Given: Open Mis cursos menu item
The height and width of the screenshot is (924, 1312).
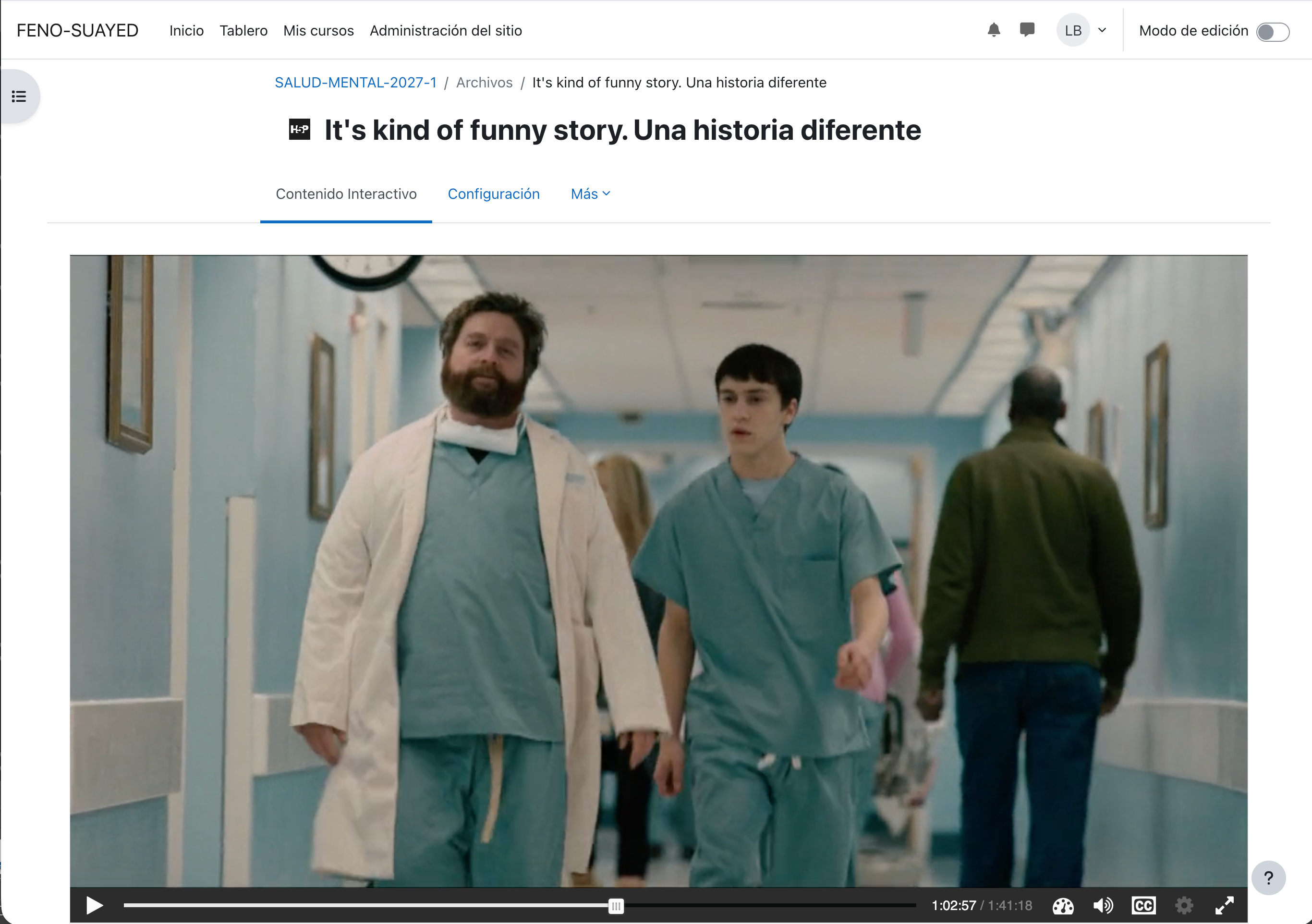Looking at the screenshot, I should (x=318, y=31).
